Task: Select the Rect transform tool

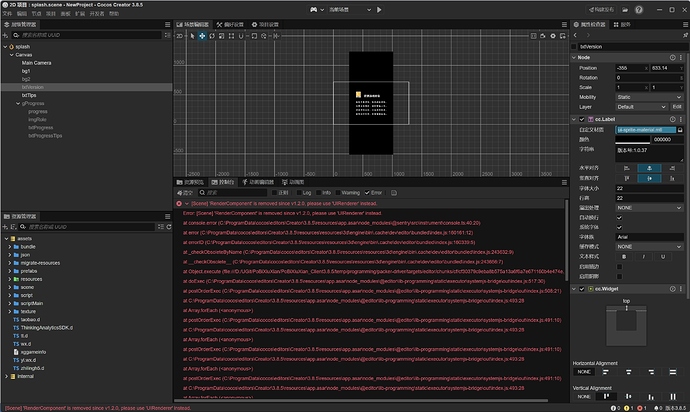Action: [x=232, y=35]
